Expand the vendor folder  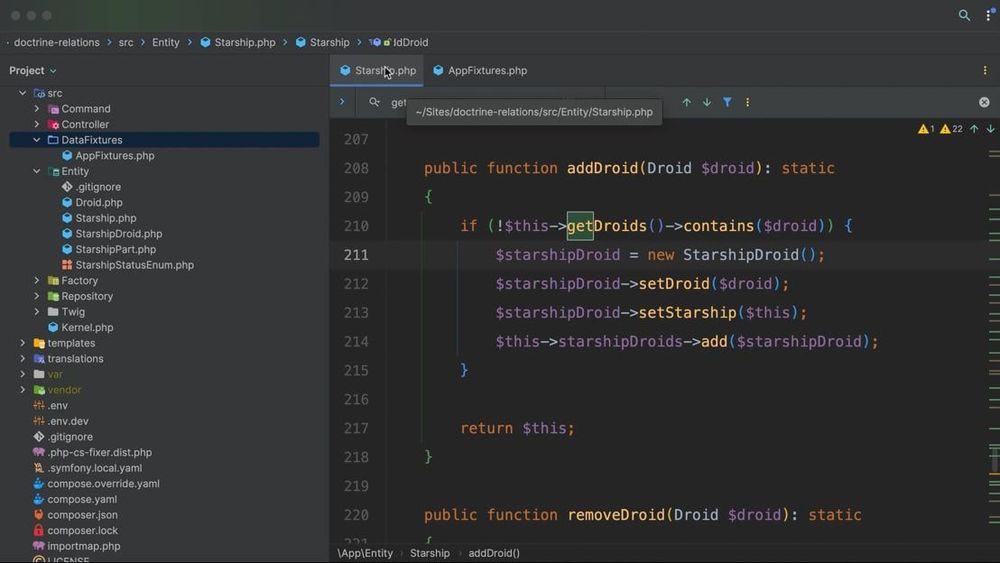23,390
